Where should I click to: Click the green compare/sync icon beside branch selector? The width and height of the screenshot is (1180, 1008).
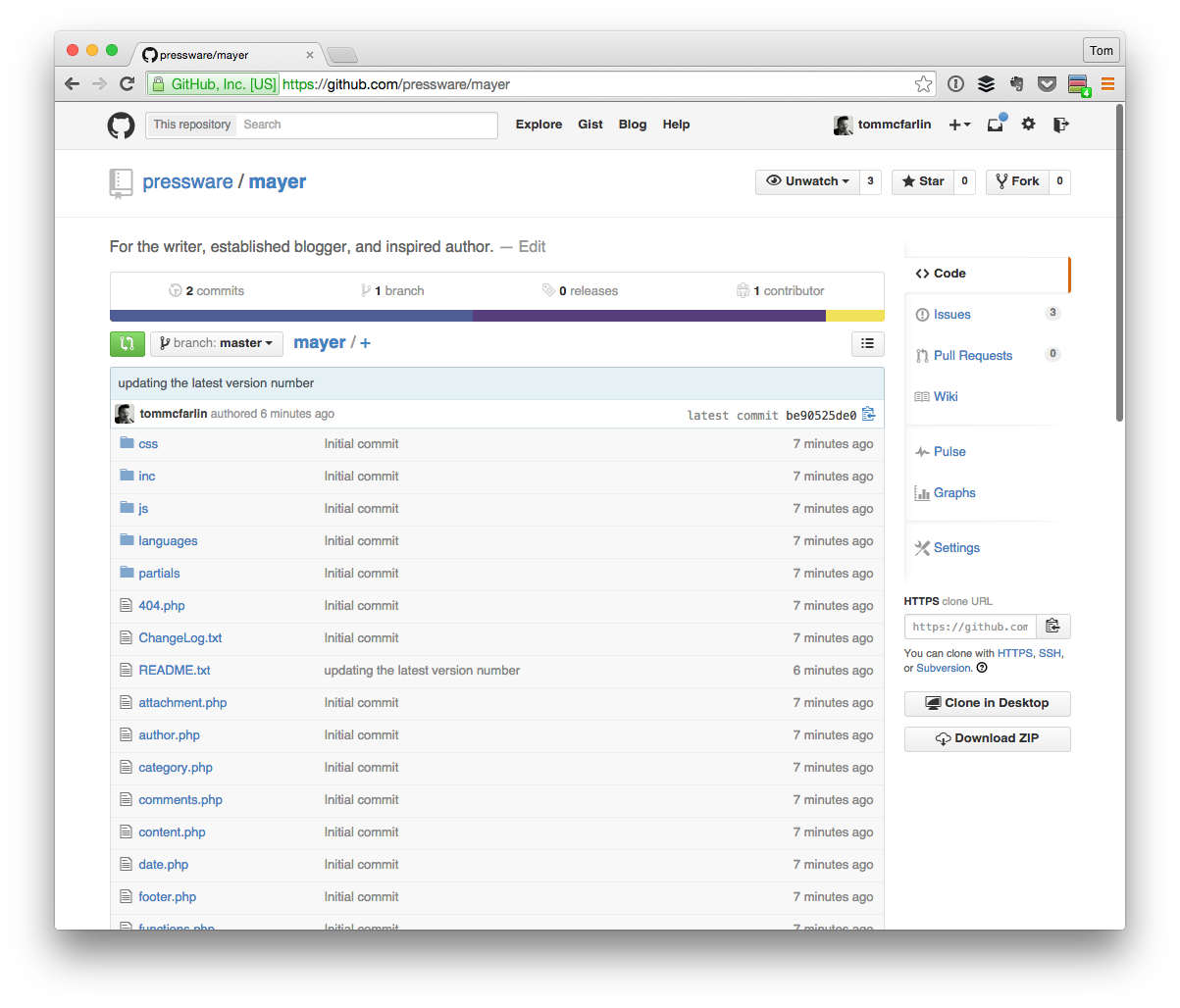pos(127,343)
